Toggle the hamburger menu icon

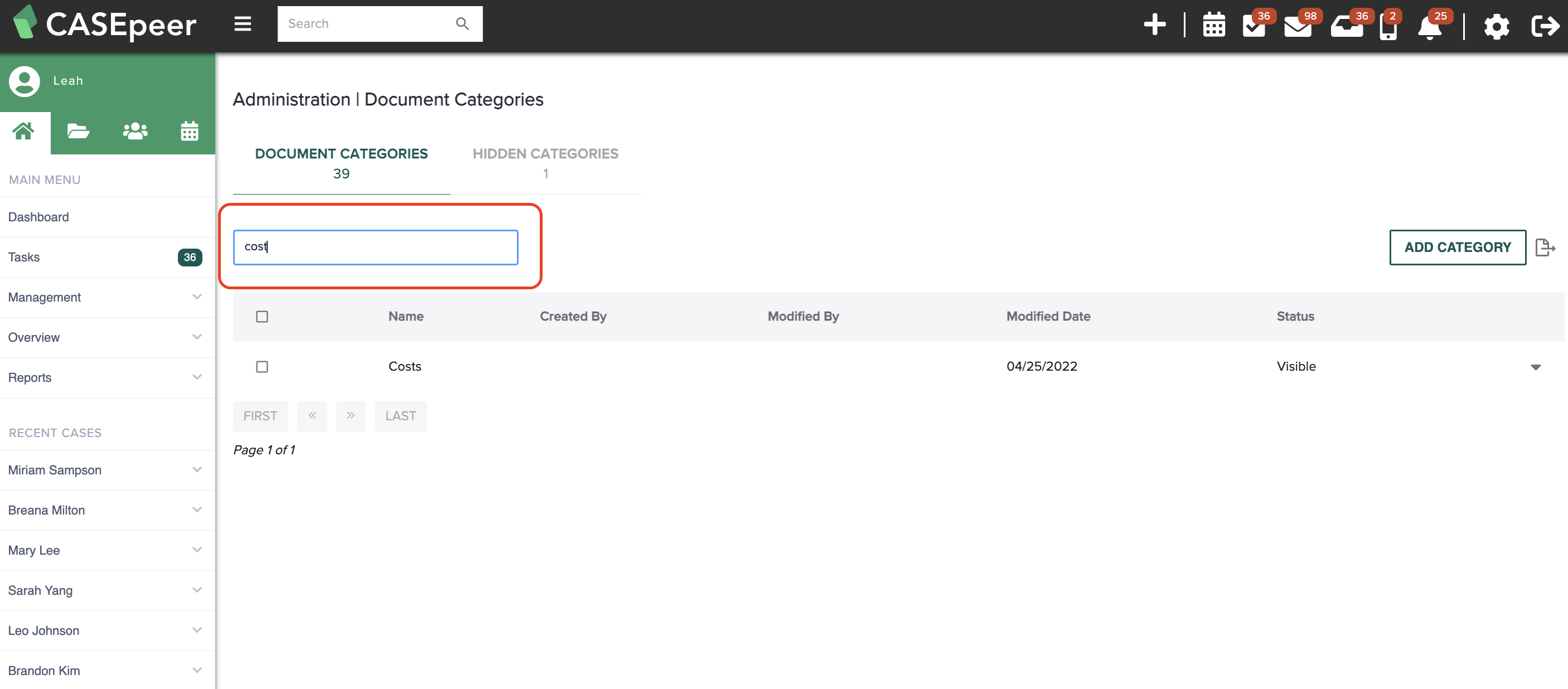242,24
